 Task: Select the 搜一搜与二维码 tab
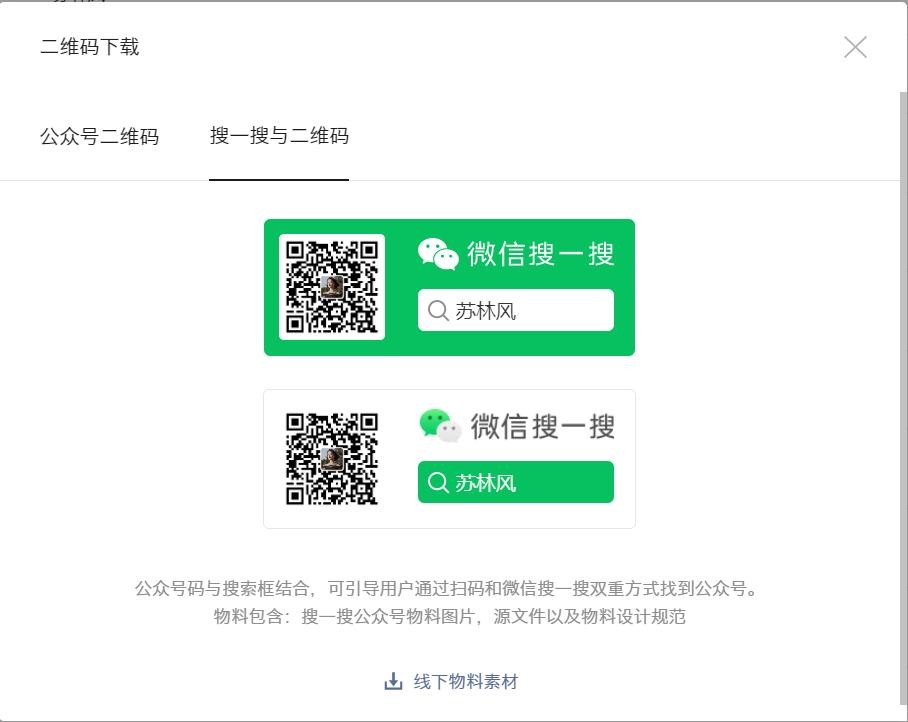click(279, 136)
